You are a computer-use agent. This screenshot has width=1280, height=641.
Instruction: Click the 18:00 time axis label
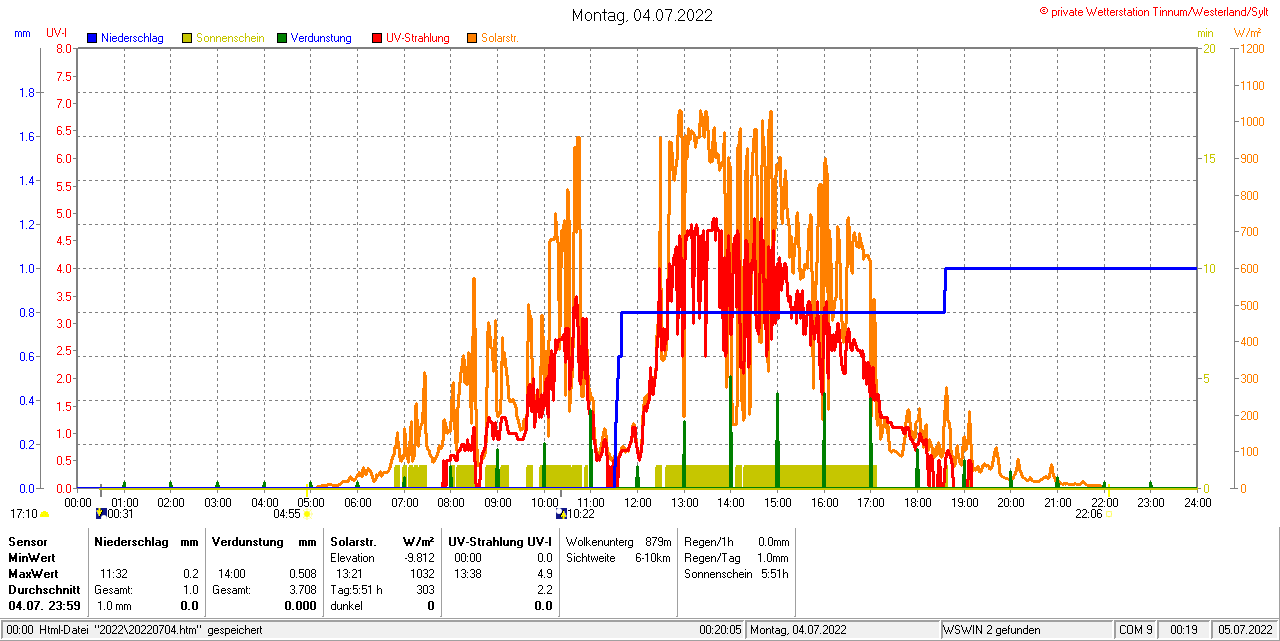coord(918,502)
